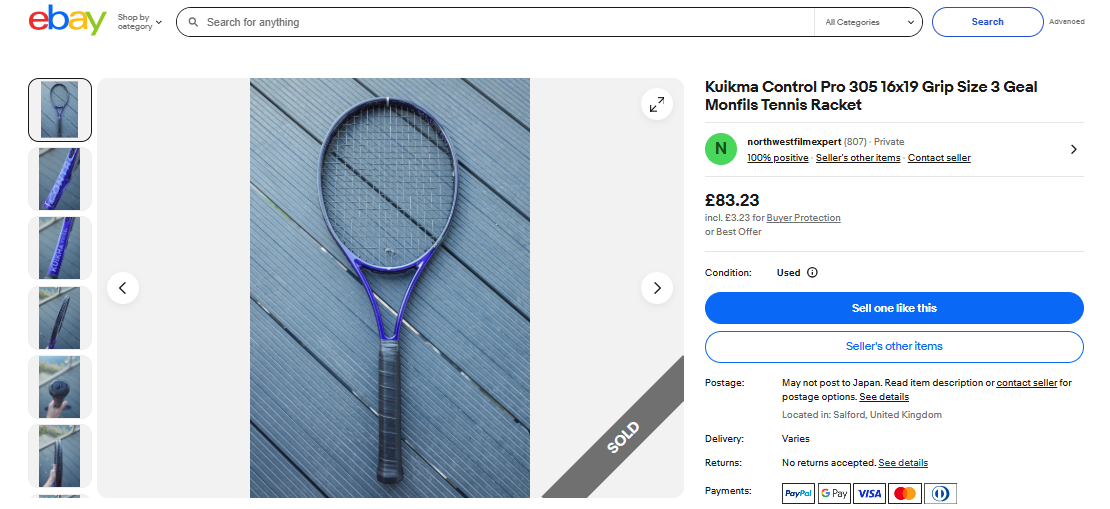The width and height of the screenshot is (1110, 509).
Task: Open the Shop by category dropdown
Action: (x=139, y=22)
